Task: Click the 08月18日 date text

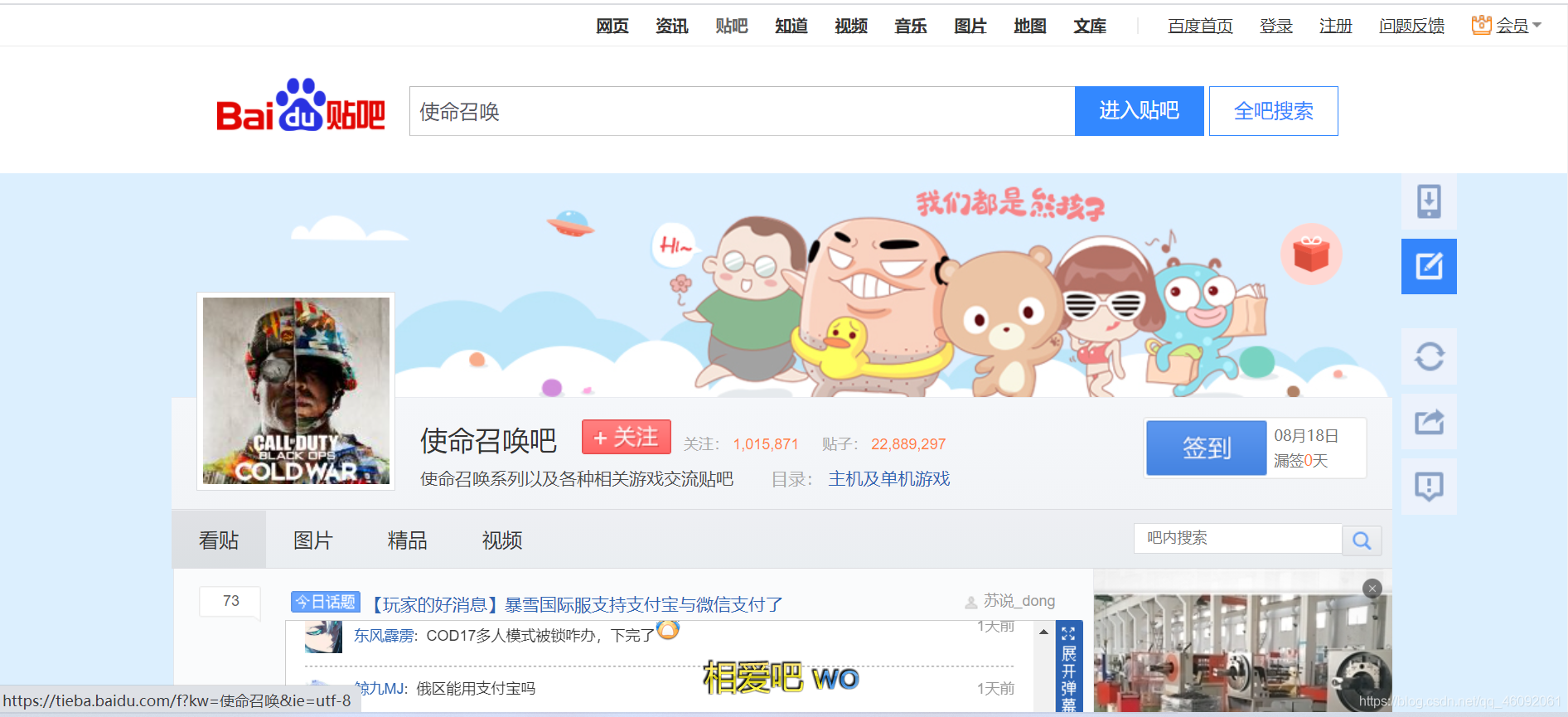Action: click(x=1306, y=436)
